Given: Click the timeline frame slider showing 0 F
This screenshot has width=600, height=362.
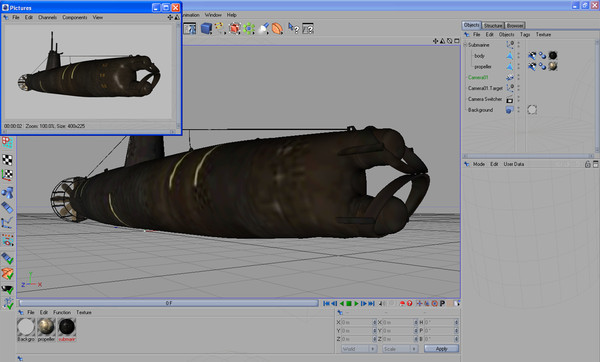Looking at the screenshot, I should [169, 303].
